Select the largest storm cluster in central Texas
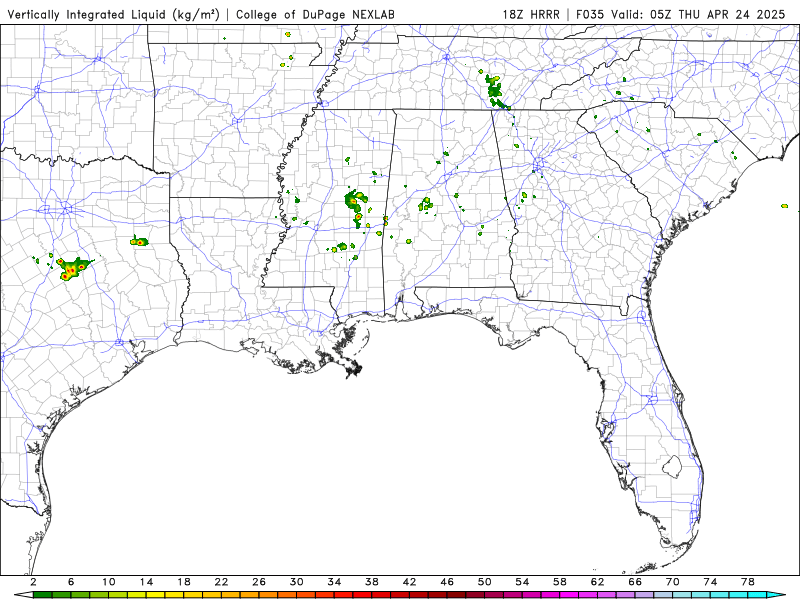 73,269
